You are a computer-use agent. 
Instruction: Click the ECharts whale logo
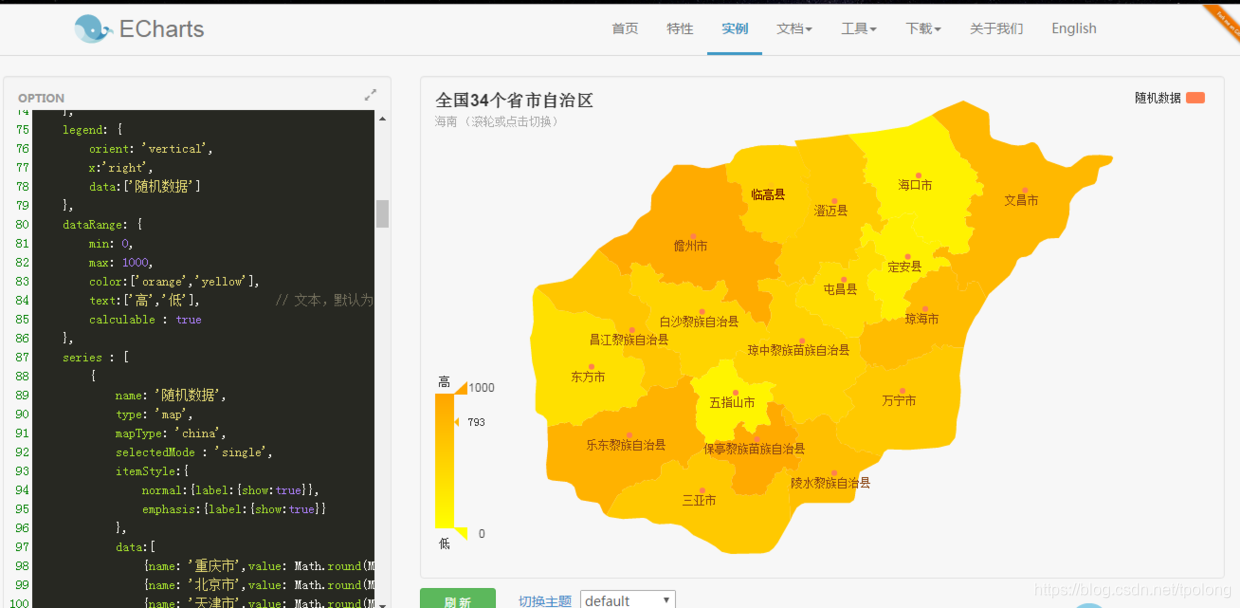[x=93, y=28]
